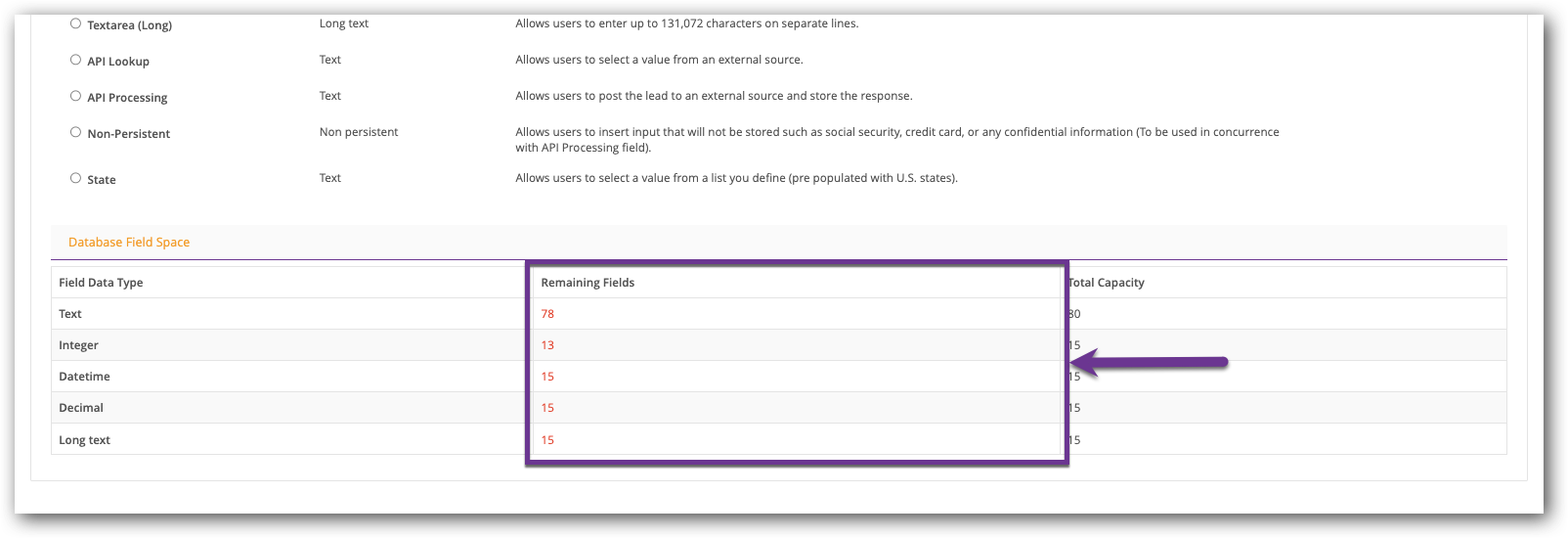The height and width of the screenshot is (538, 1568).
Task: Click the remaining fields value 78 for Text
Action: (547, 314)
